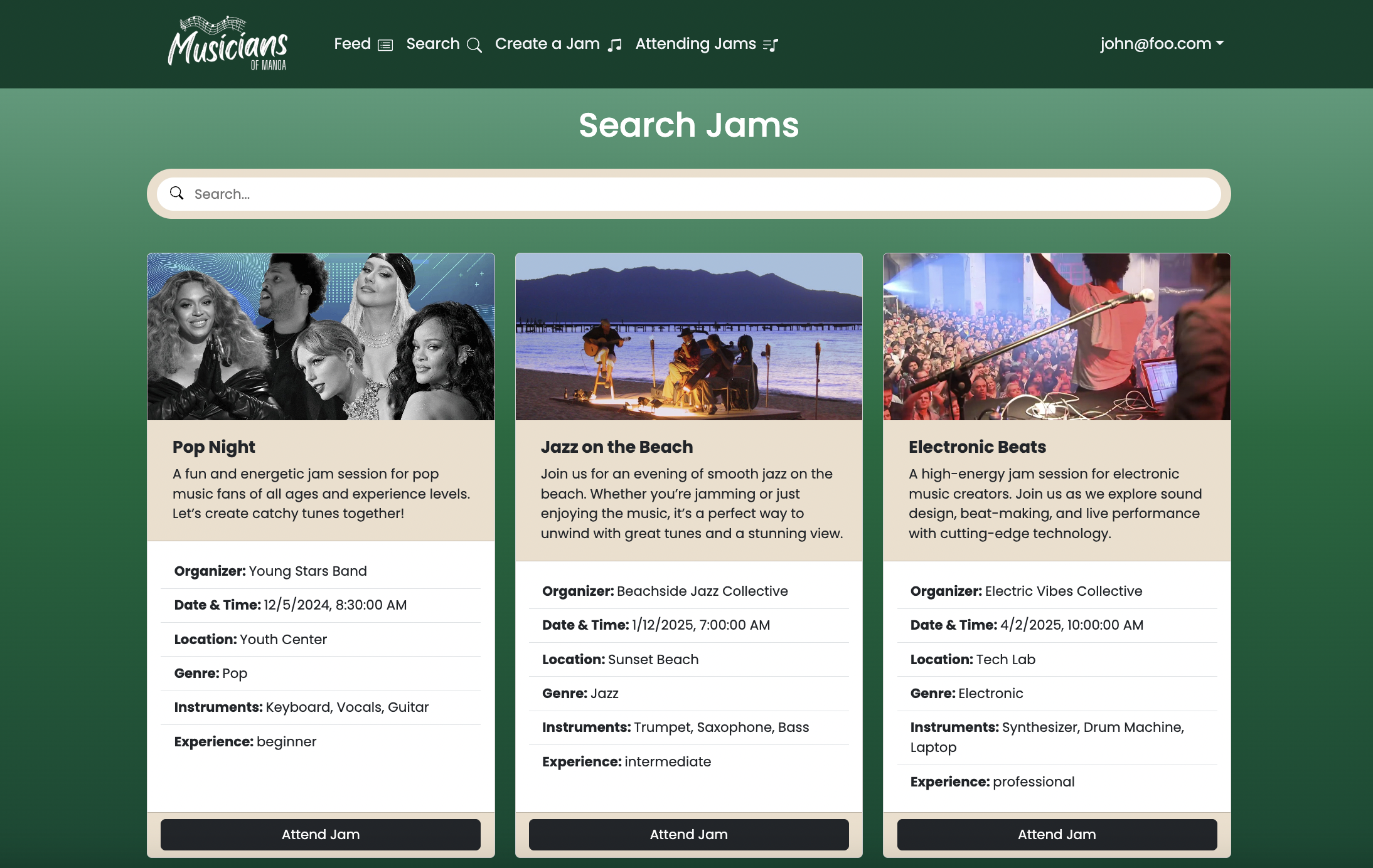Attend the Electronic Beats jam

pos(1056,834)
